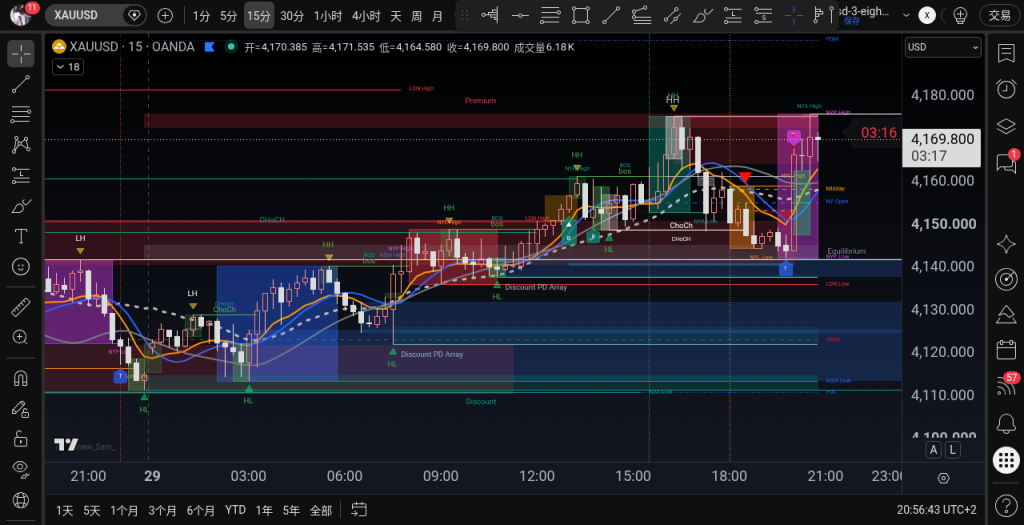
Task: Activate the zoom in tool
Action: click(x=21, y=337)
